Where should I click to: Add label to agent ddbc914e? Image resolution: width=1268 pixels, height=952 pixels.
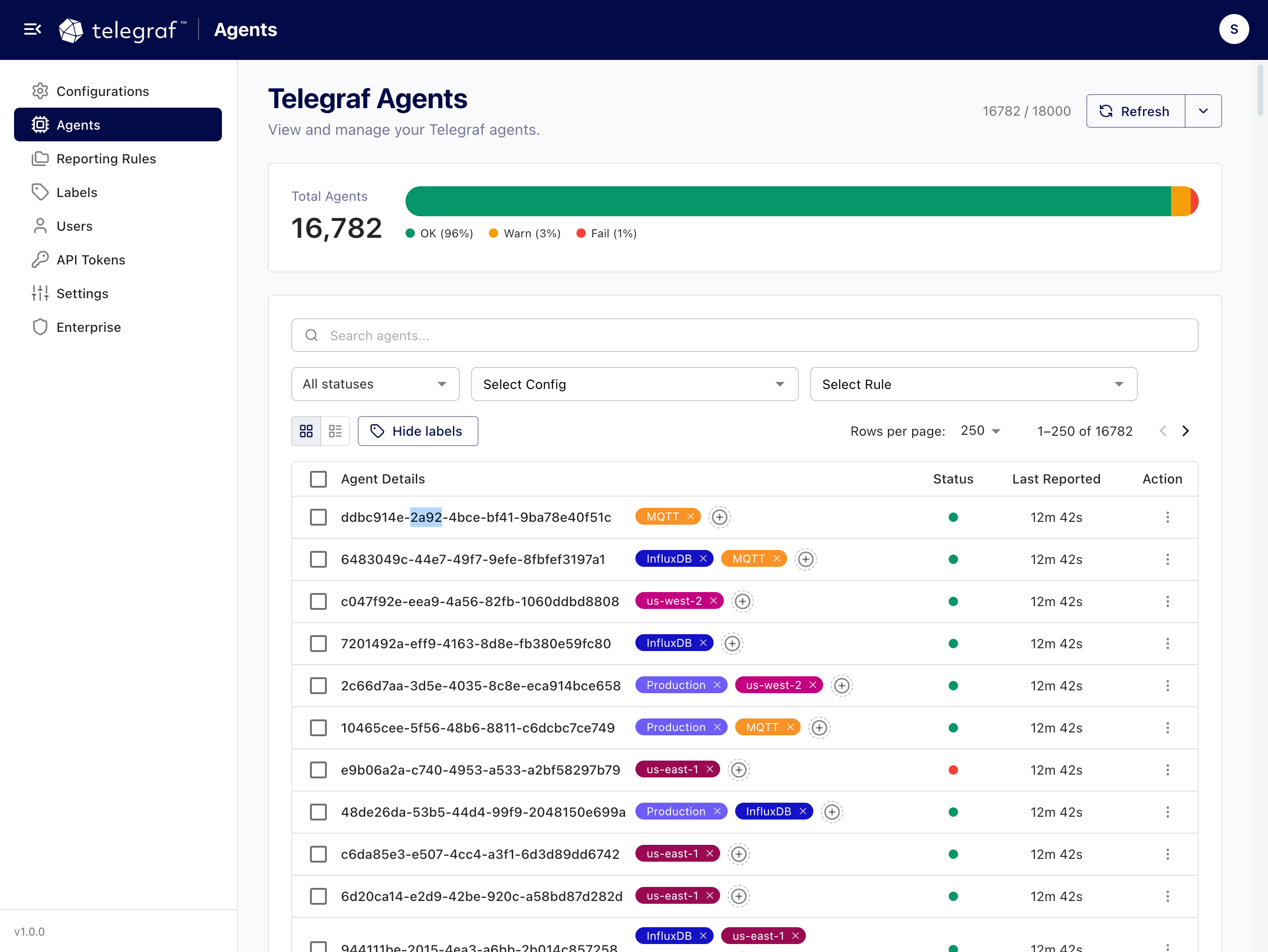point(719,517)
